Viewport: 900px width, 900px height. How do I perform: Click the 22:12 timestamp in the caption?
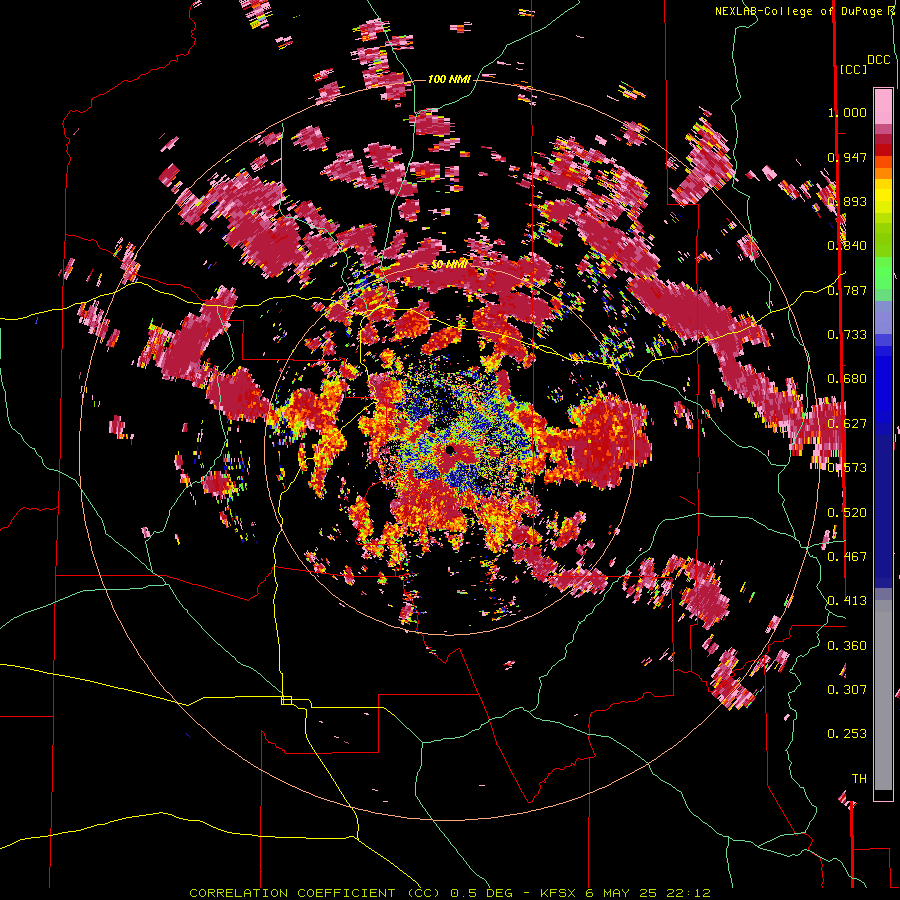pyautogui.click(x=691, y=893)
